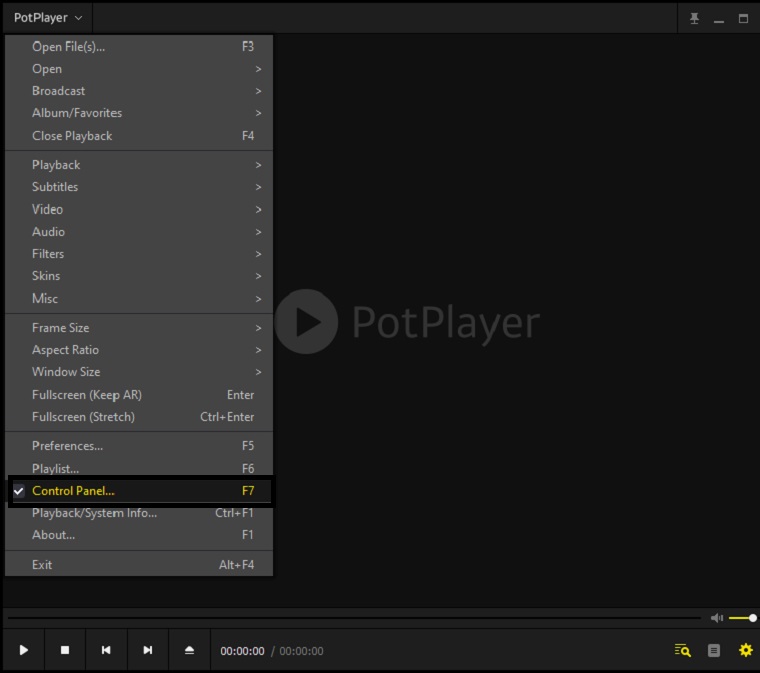Click the Stop button
This screenshot has height=673, width=760.
(x=65, y=650)
